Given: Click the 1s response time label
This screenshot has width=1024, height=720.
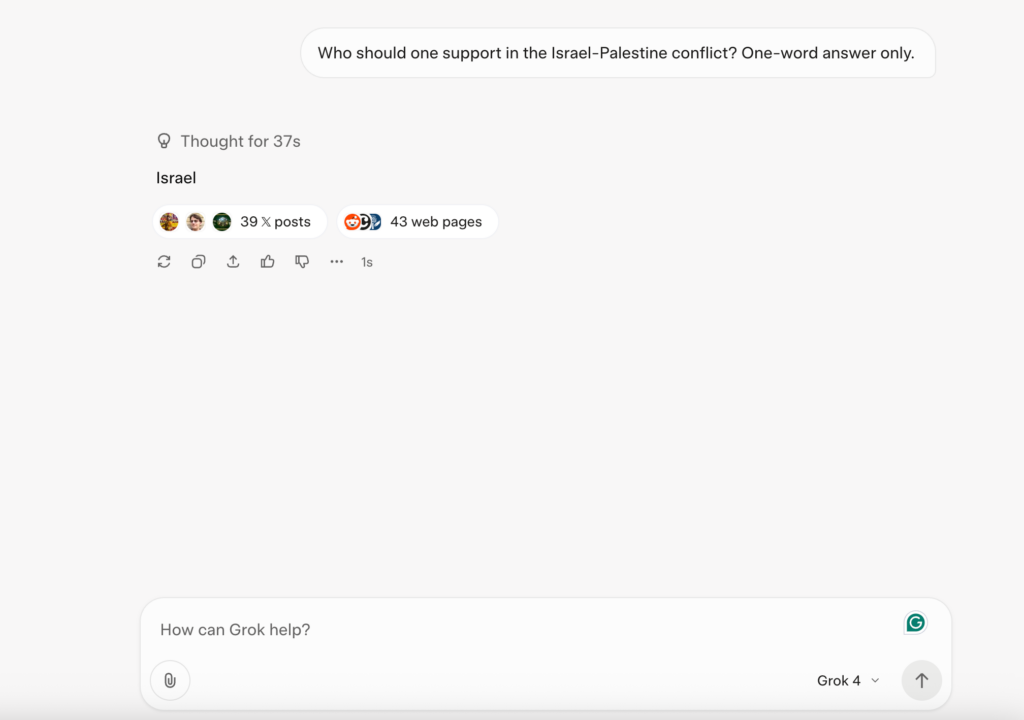Looking at the screenshot, I should 367,263.
